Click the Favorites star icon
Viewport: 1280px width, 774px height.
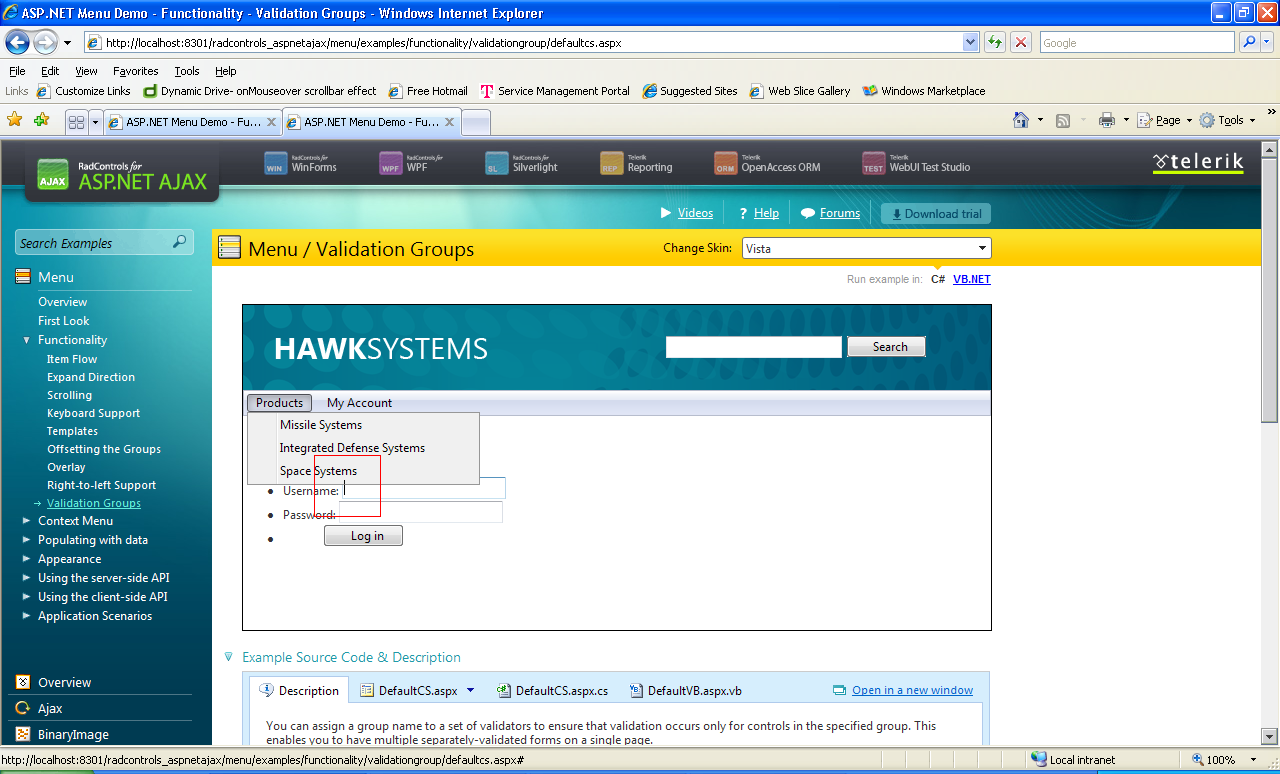15,120
